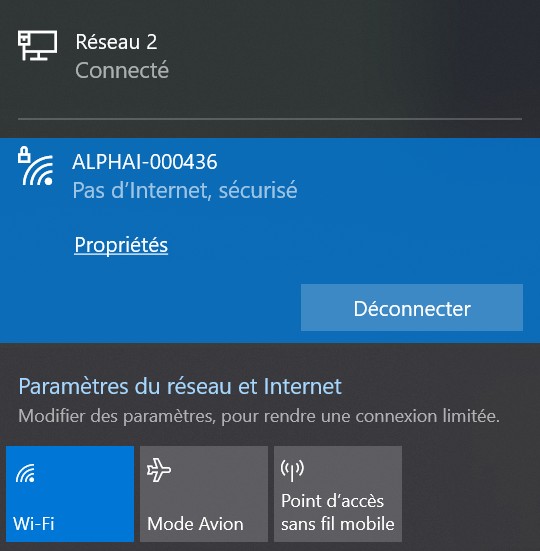Viewport: 540px width, 551px height.
Task: Click the 'Modifier des paramètres' description text
Action: [259, 416]
